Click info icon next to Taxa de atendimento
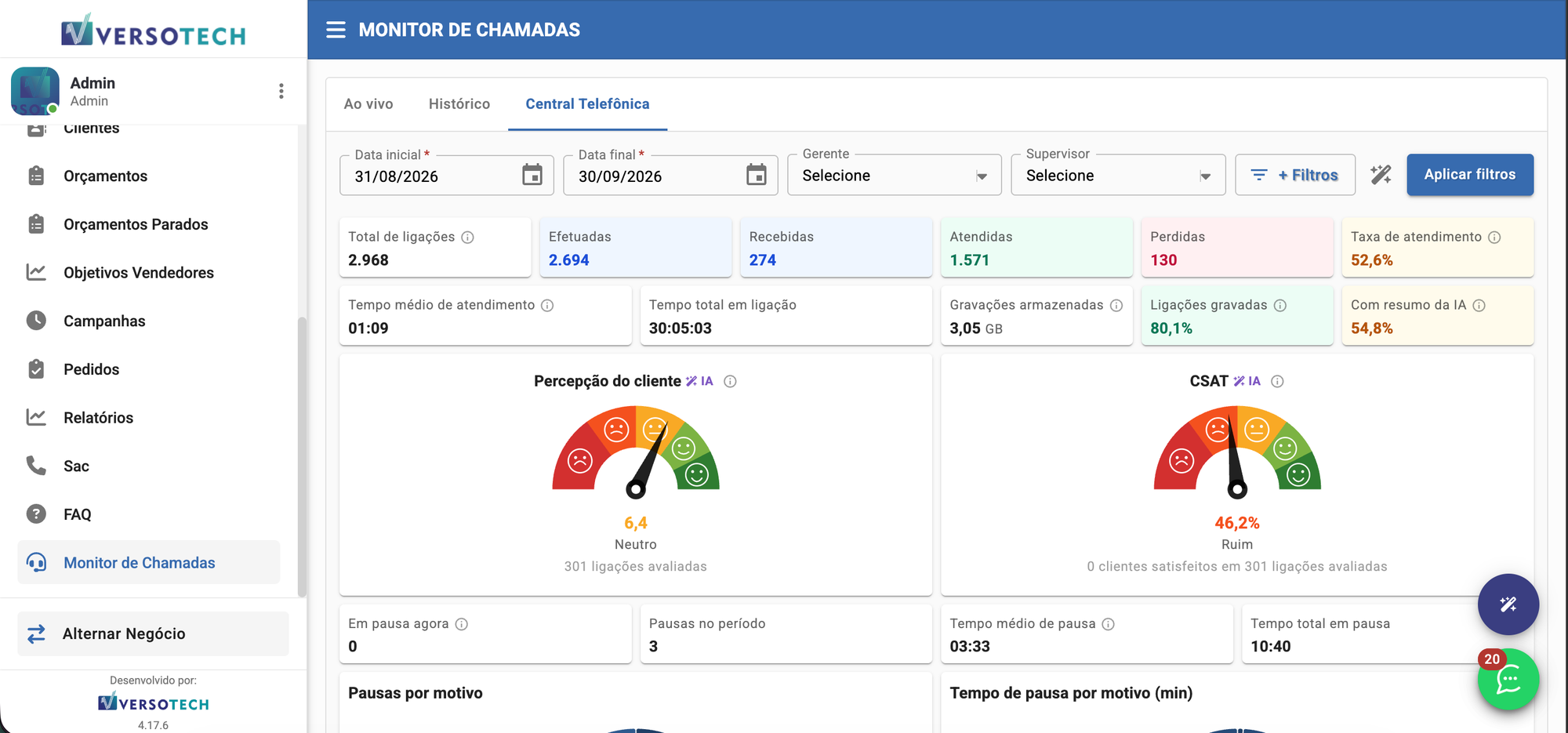Image resolution: width=1568 pixels, height=733 pixels. tap(1494, 238)
